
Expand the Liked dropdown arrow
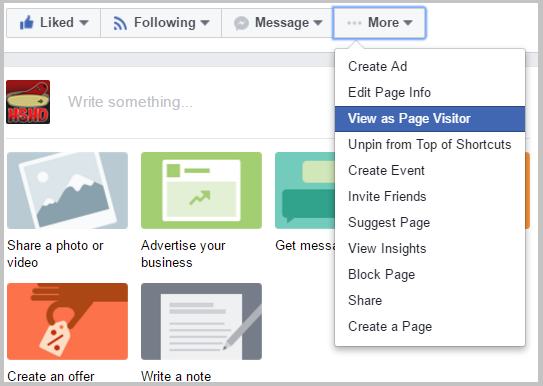[83, 23]
